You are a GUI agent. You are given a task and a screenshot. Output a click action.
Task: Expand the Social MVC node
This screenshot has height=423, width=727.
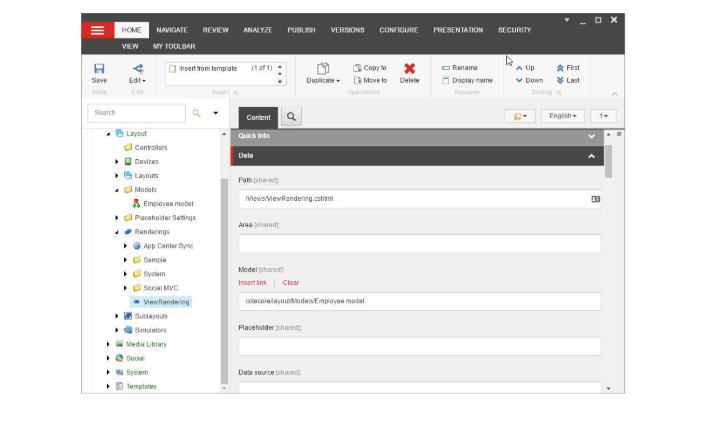(x=125, y=288)
